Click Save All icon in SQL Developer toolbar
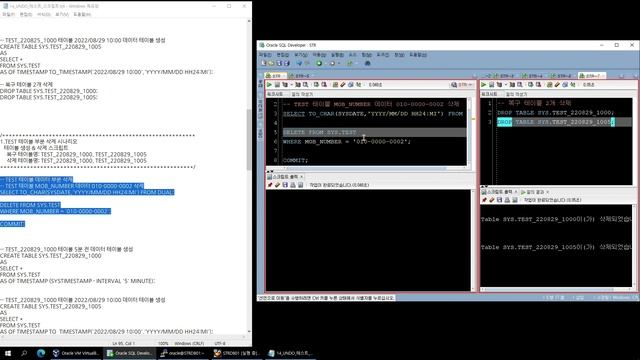Viewport: 640px width, 360px height. tap(287, 63)
